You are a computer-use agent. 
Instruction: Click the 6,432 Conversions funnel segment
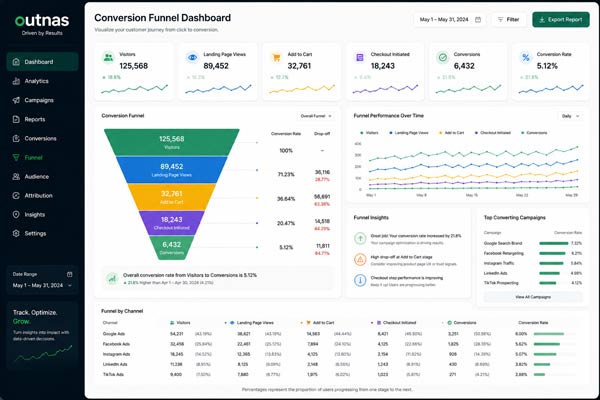[x=172, y=248]
